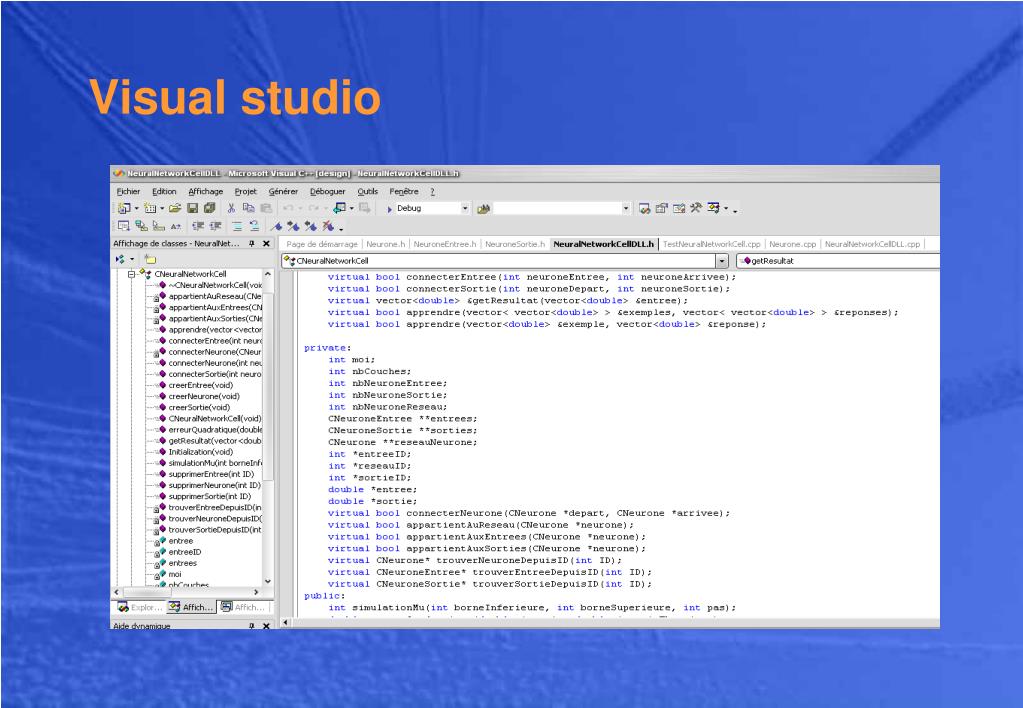Viewport: 1023px width, 708px height.
Task: Select creerNeurone(void) in class tree
Action: coord(204,396)
